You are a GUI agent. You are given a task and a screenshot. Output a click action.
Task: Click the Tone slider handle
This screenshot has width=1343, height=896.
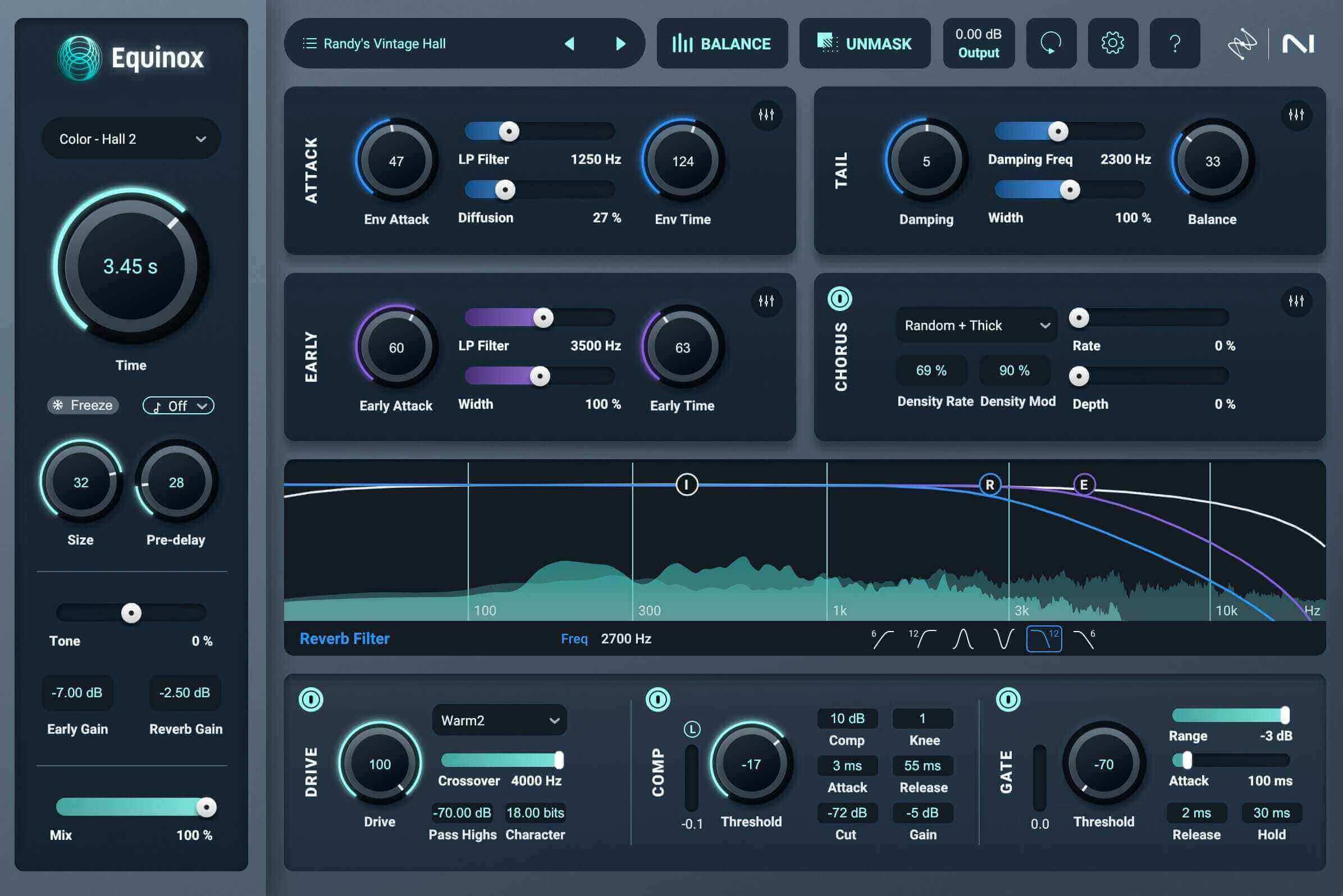coord(131,613)
